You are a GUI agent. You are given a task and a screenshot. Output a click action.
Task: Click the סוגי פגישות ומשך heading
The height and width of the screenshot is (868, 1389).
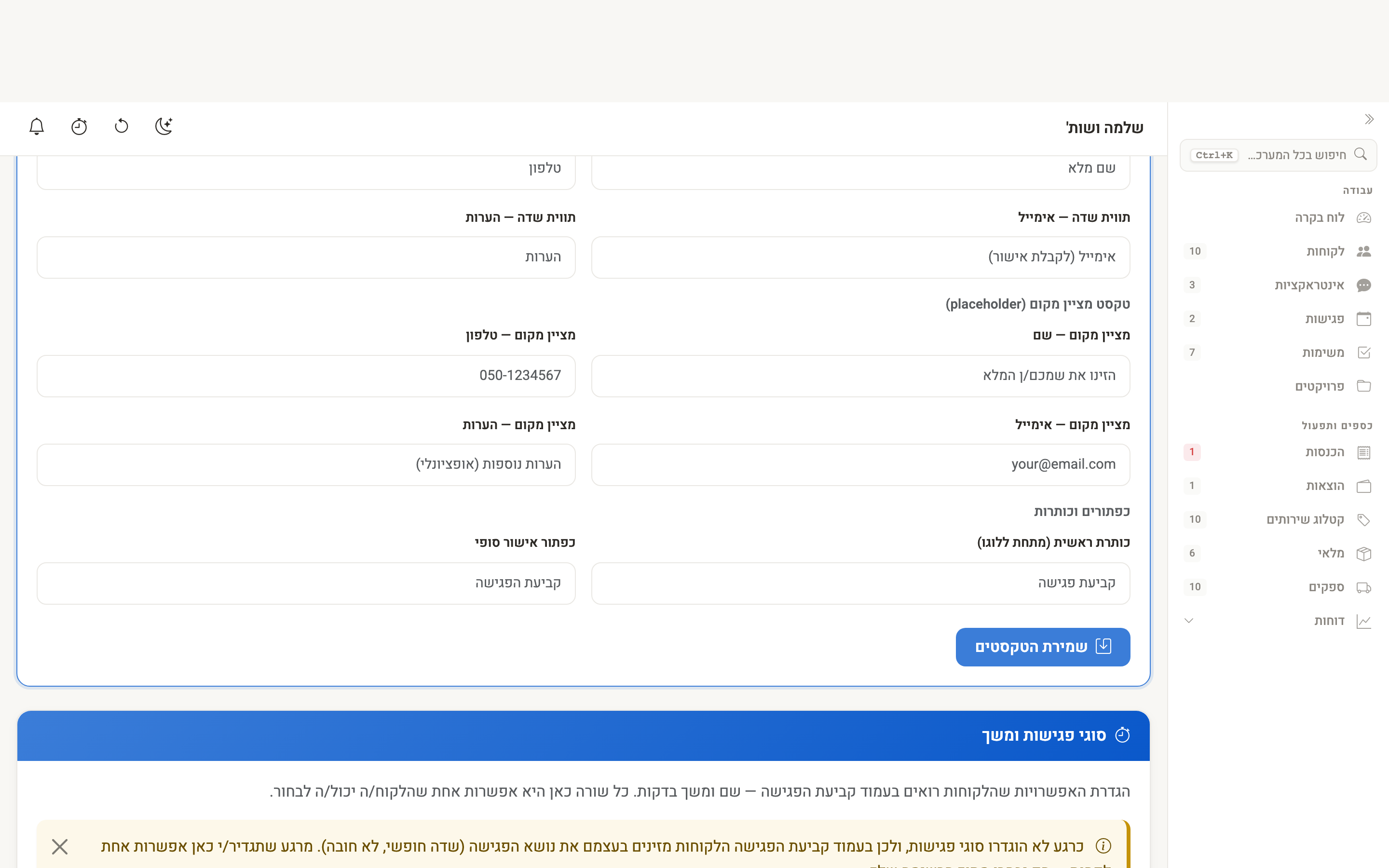(x=1044, y=735)
